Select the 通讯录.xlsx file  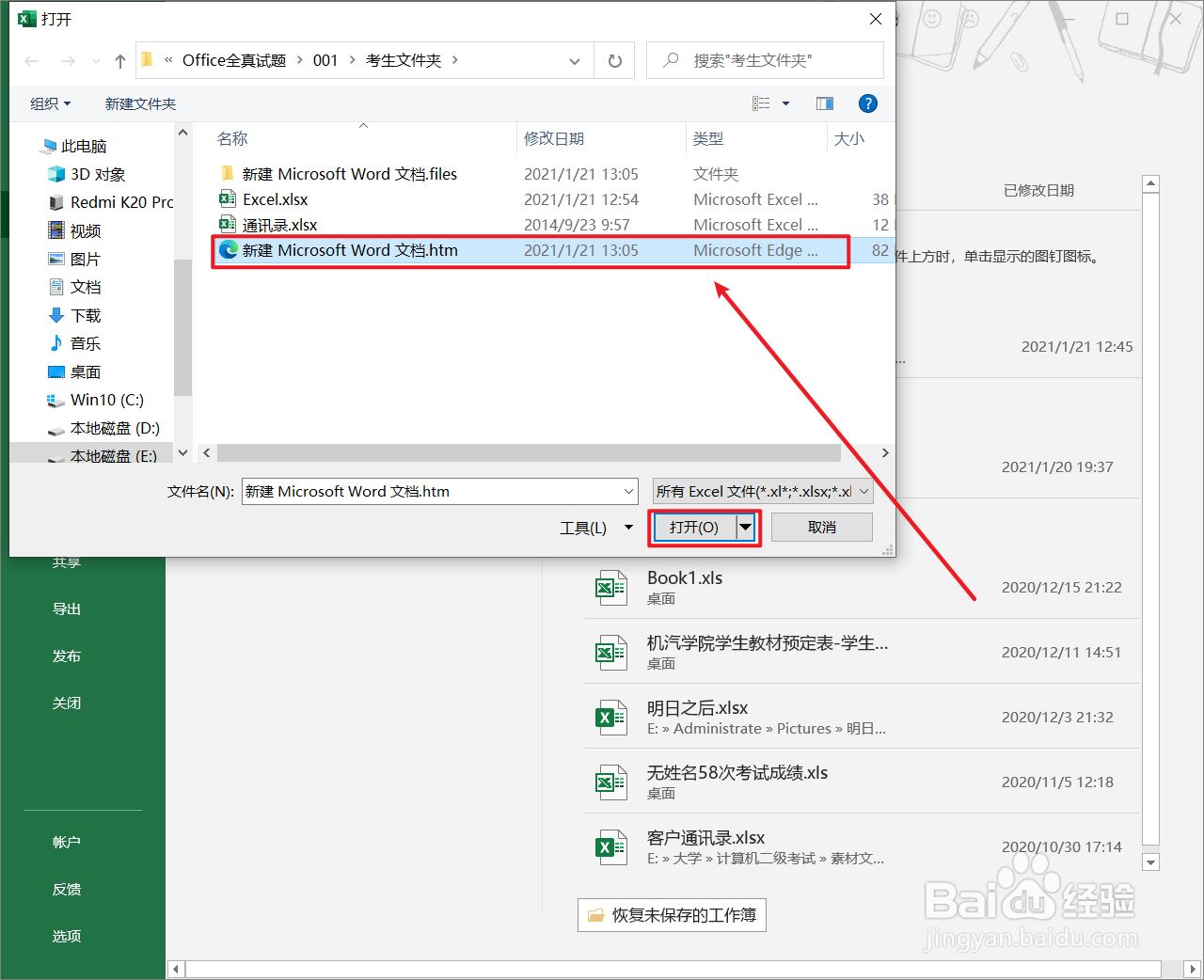(x=279, y=225)
